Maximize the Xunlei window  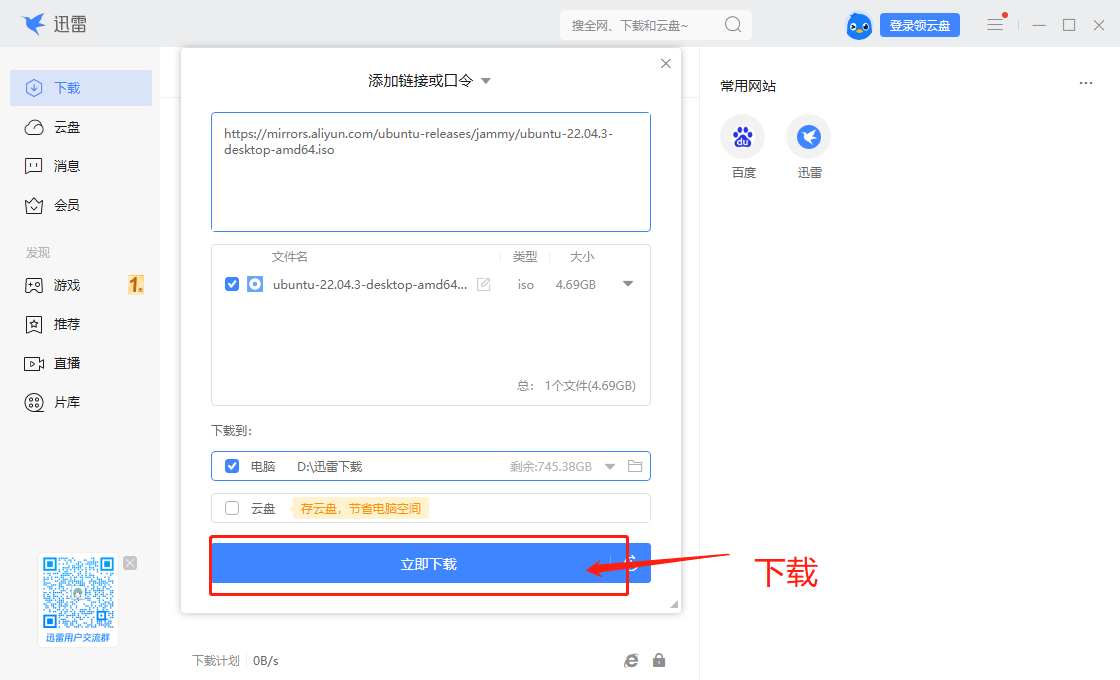click(x=1069, y=25)
